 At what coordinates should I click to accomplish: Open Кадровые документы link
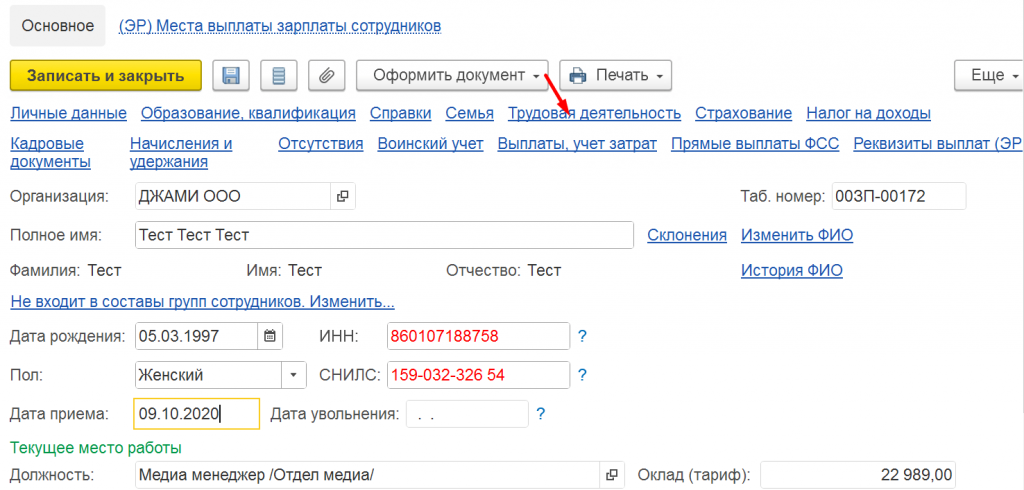[51, 153]
